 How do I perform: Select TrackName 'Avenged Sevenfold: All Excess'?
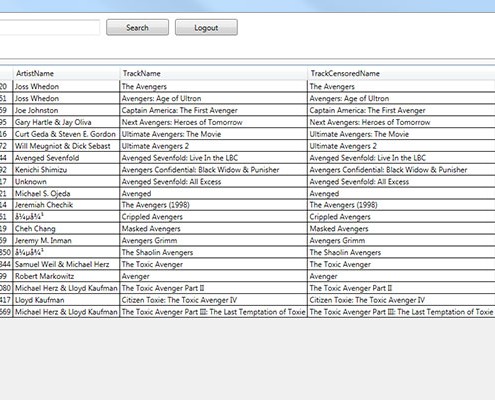(x=213, y=182)
